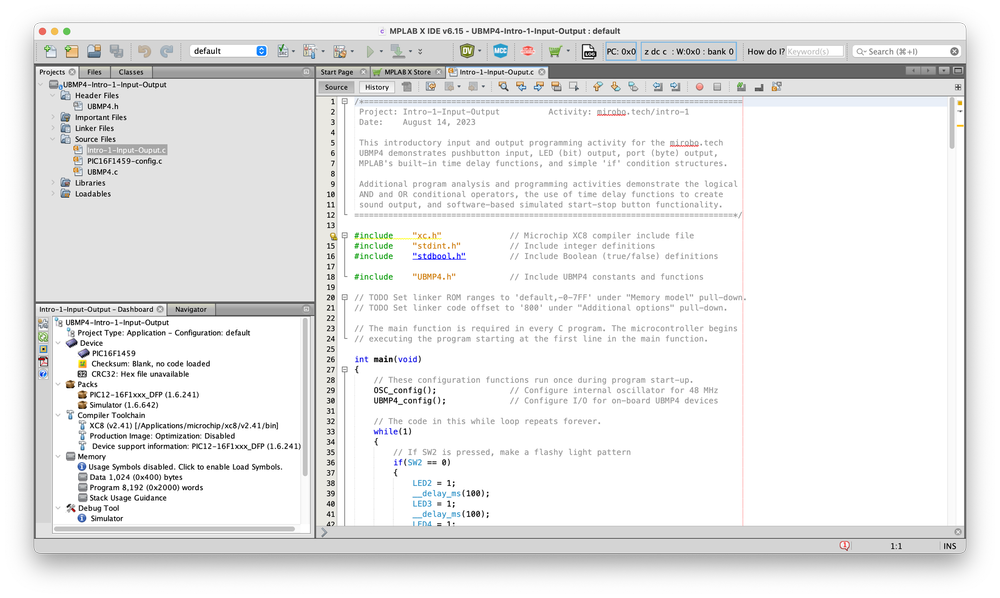Switch to the Navigator tab
This screenshot has height=598, width=1000.
pos(191,309)
